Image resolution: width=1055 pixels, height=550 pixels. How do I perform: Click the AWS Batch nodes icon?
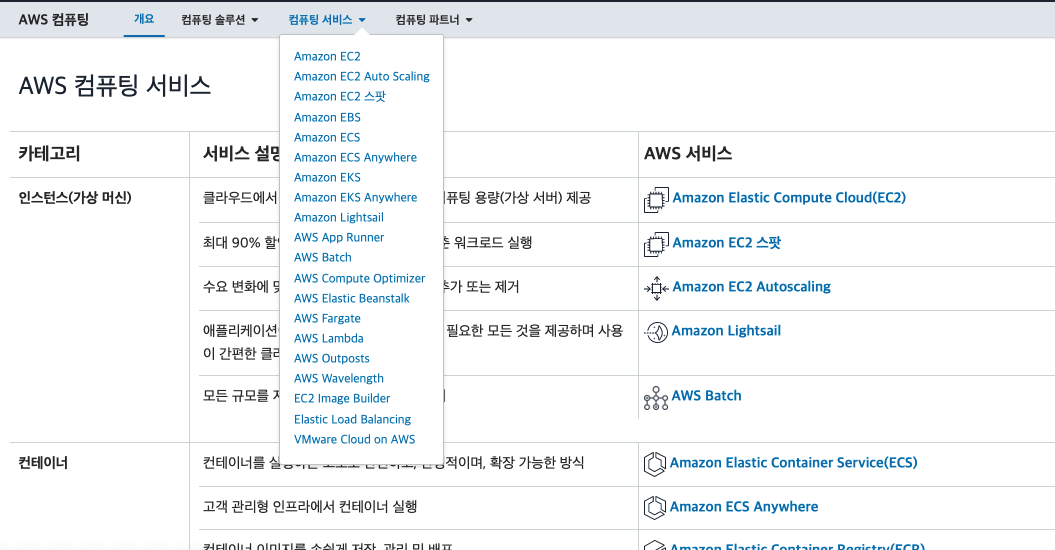pyautogui.click(x=656, y=398)
